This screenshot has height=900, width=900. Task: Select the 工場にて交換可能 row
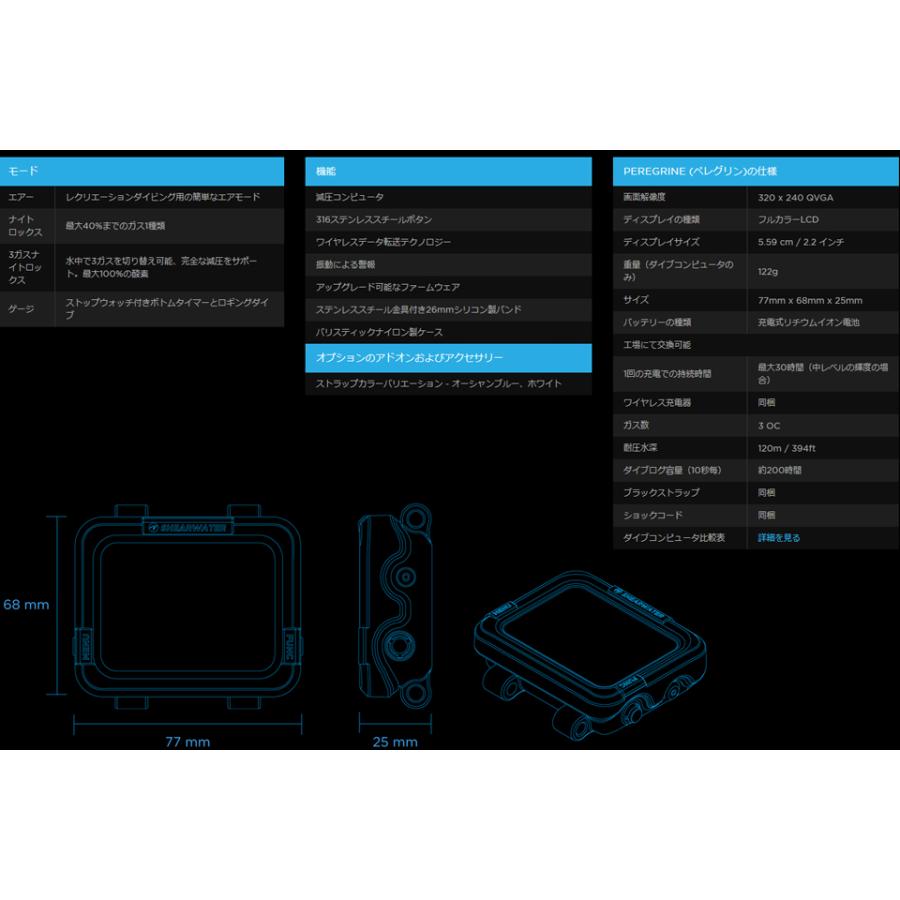tap(756, 344)
